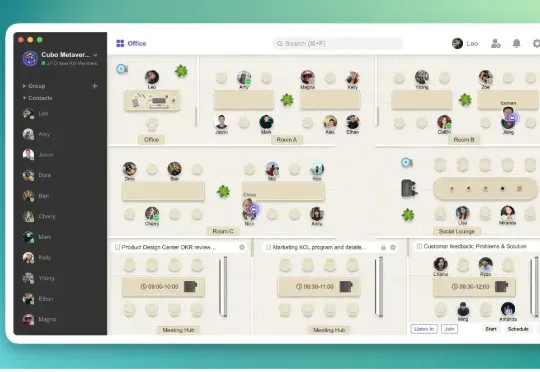540x372 pixels.
Task: Select contact Dora in the sidebar
Action: [60, 175]
